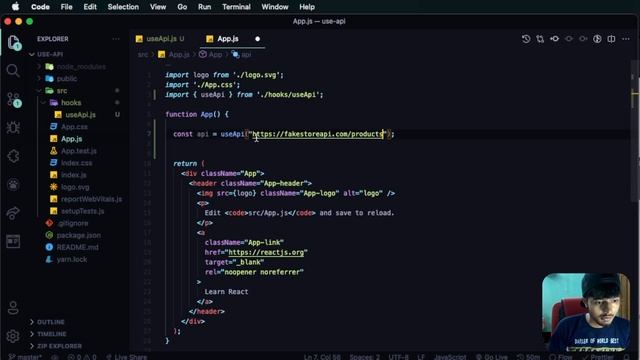
Task: Open the Go menu
Action: click(182, 7)
